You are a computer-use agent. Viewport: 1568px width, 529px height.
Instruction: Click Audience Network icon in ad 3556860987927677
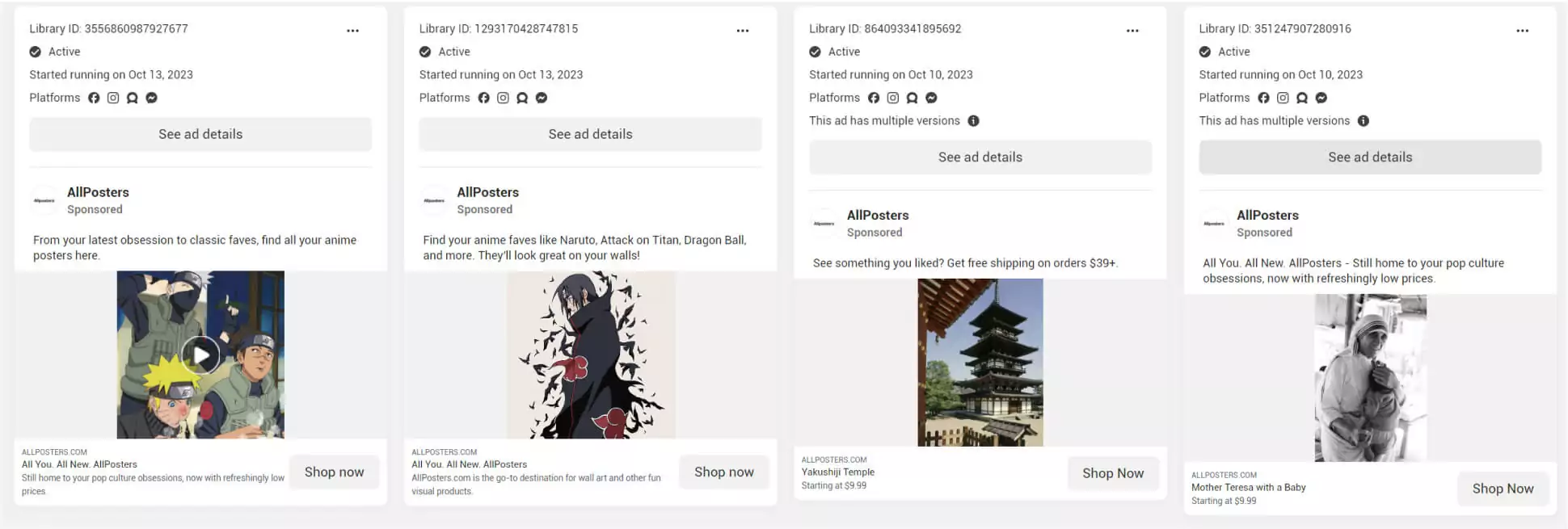point(133,98)
